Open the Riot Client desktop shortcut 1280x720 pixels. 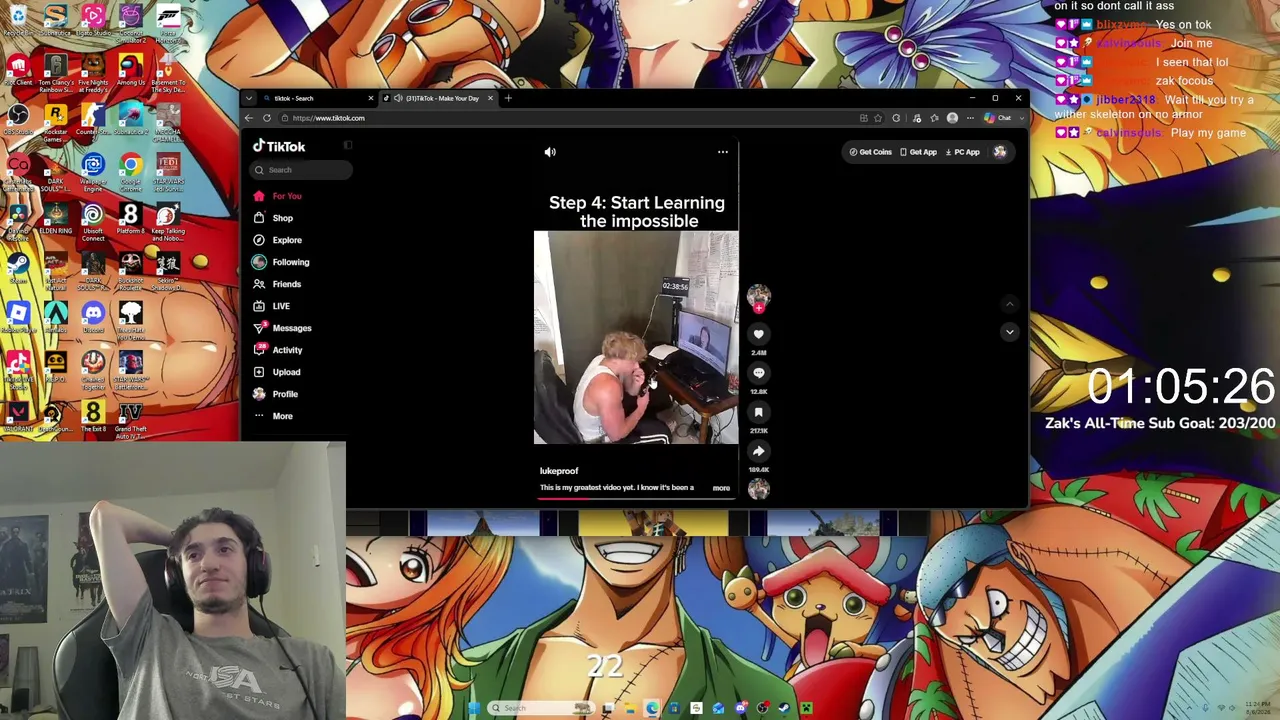point(18,70)
